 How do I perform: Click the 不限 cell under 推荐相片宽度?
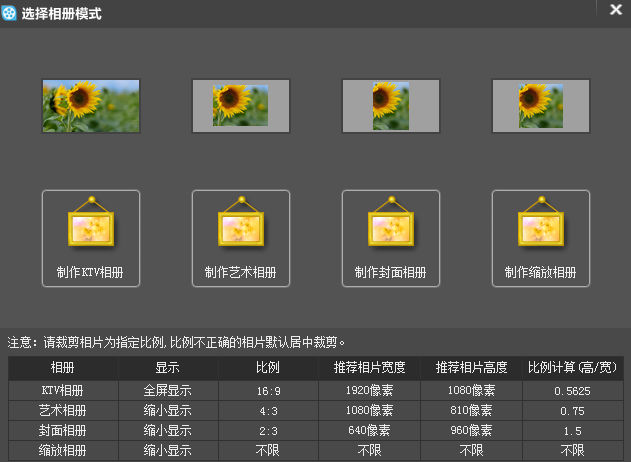click(x=369, y=450)
